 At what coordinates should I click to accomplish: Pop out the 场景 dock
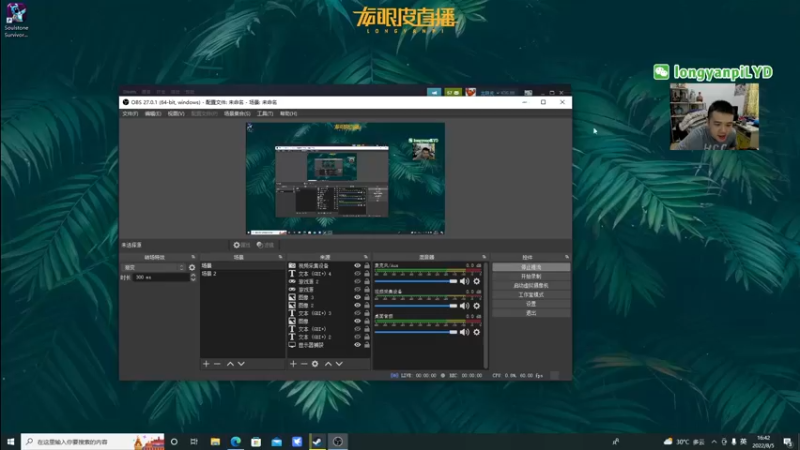280,257
